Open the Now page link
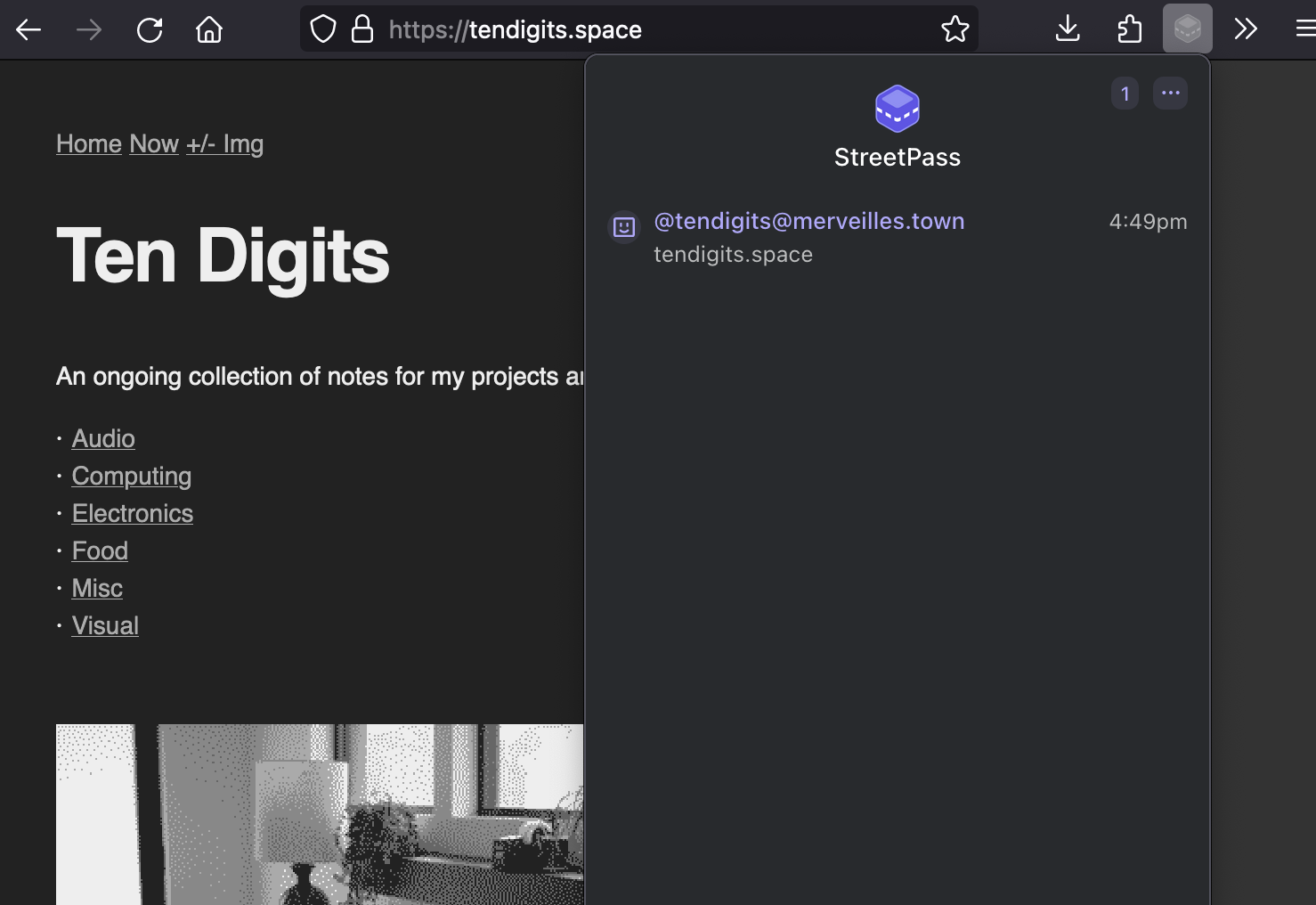The height and width of the screenshot is (905, 1316). [154, 144]
